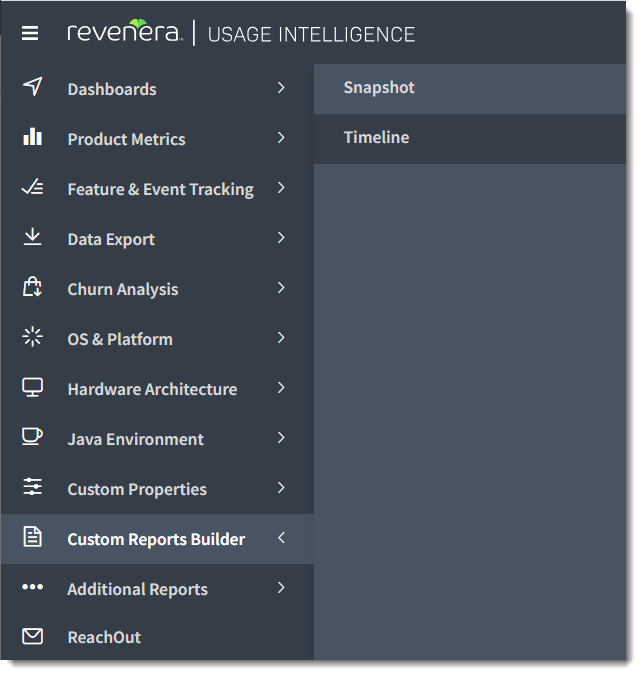Expand the Dashboards chevron

[281, 88]
